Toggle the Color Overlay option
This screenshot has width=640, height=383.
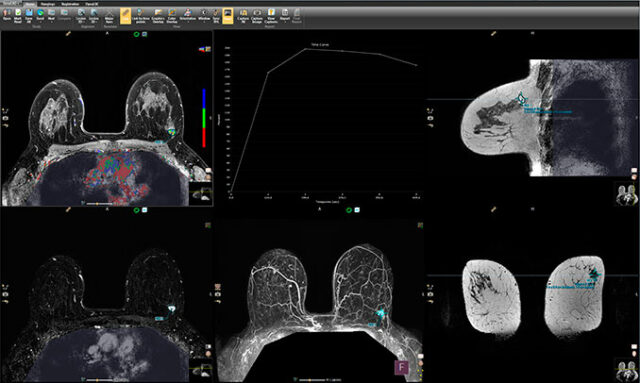pos(172,16)
